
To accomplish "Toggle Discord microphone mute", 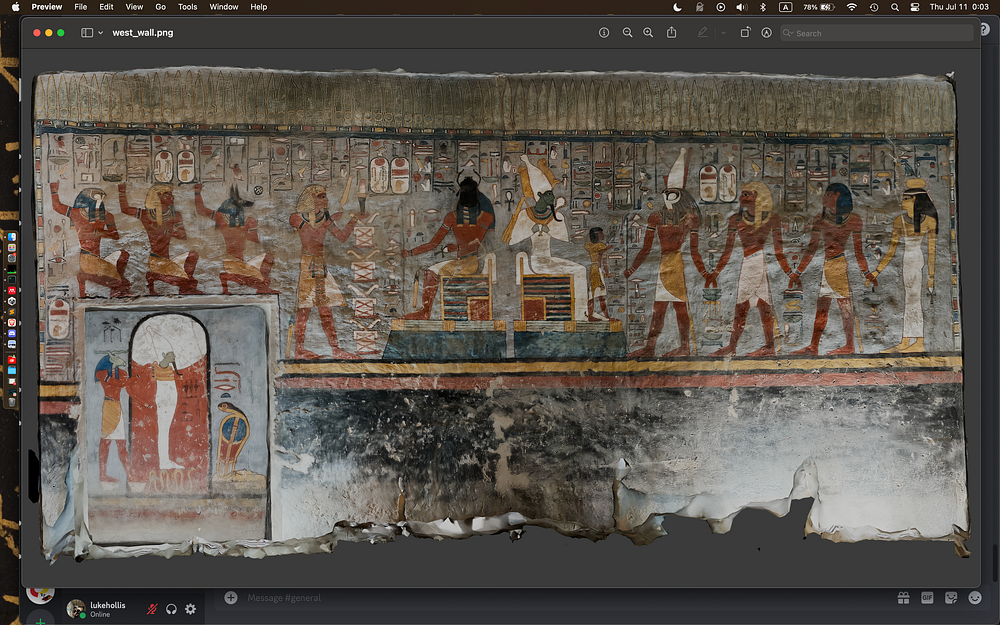I will [153, 609].
